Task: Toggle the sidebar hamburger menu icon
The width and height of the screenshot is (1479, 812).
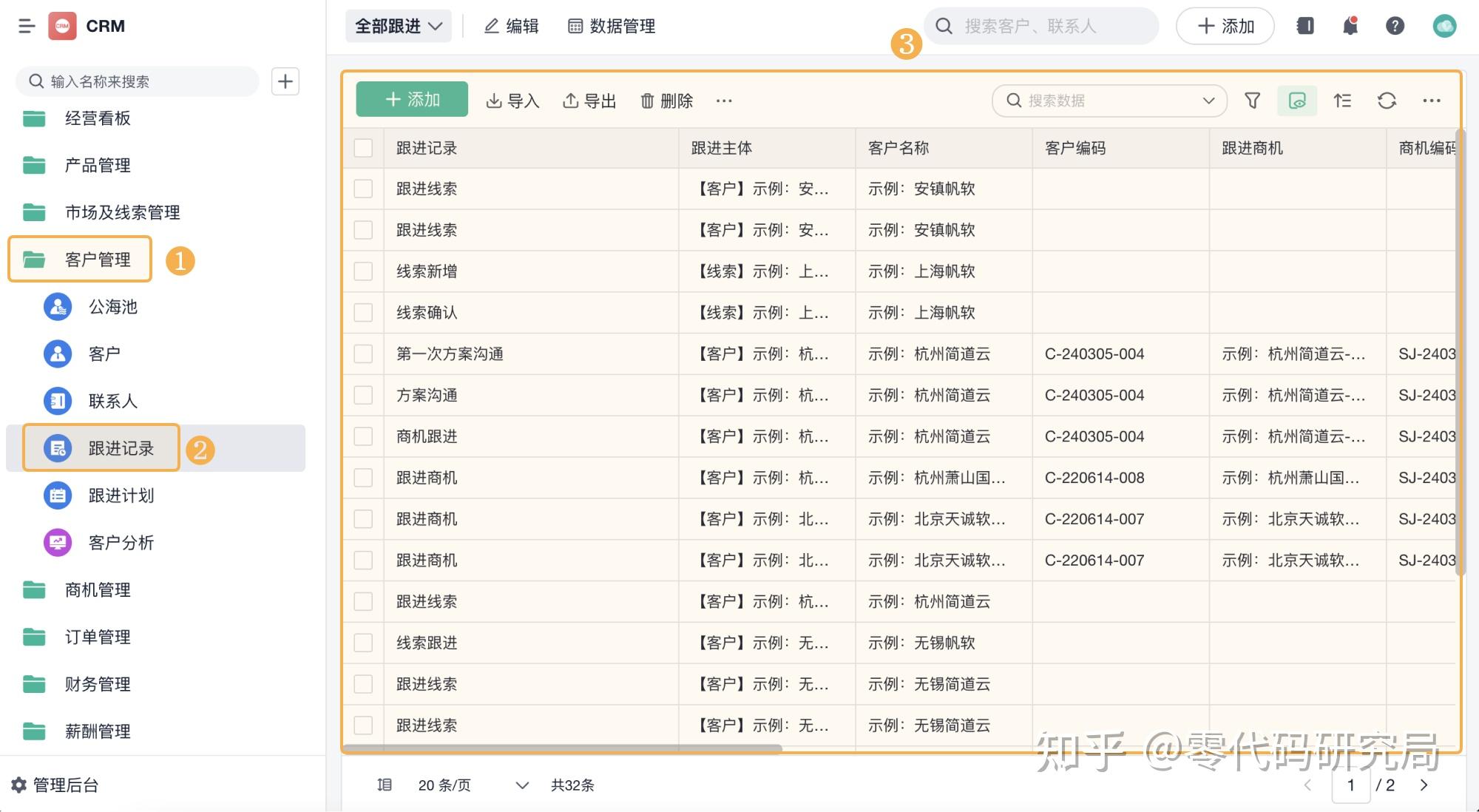Action: [x=27, y=26]
